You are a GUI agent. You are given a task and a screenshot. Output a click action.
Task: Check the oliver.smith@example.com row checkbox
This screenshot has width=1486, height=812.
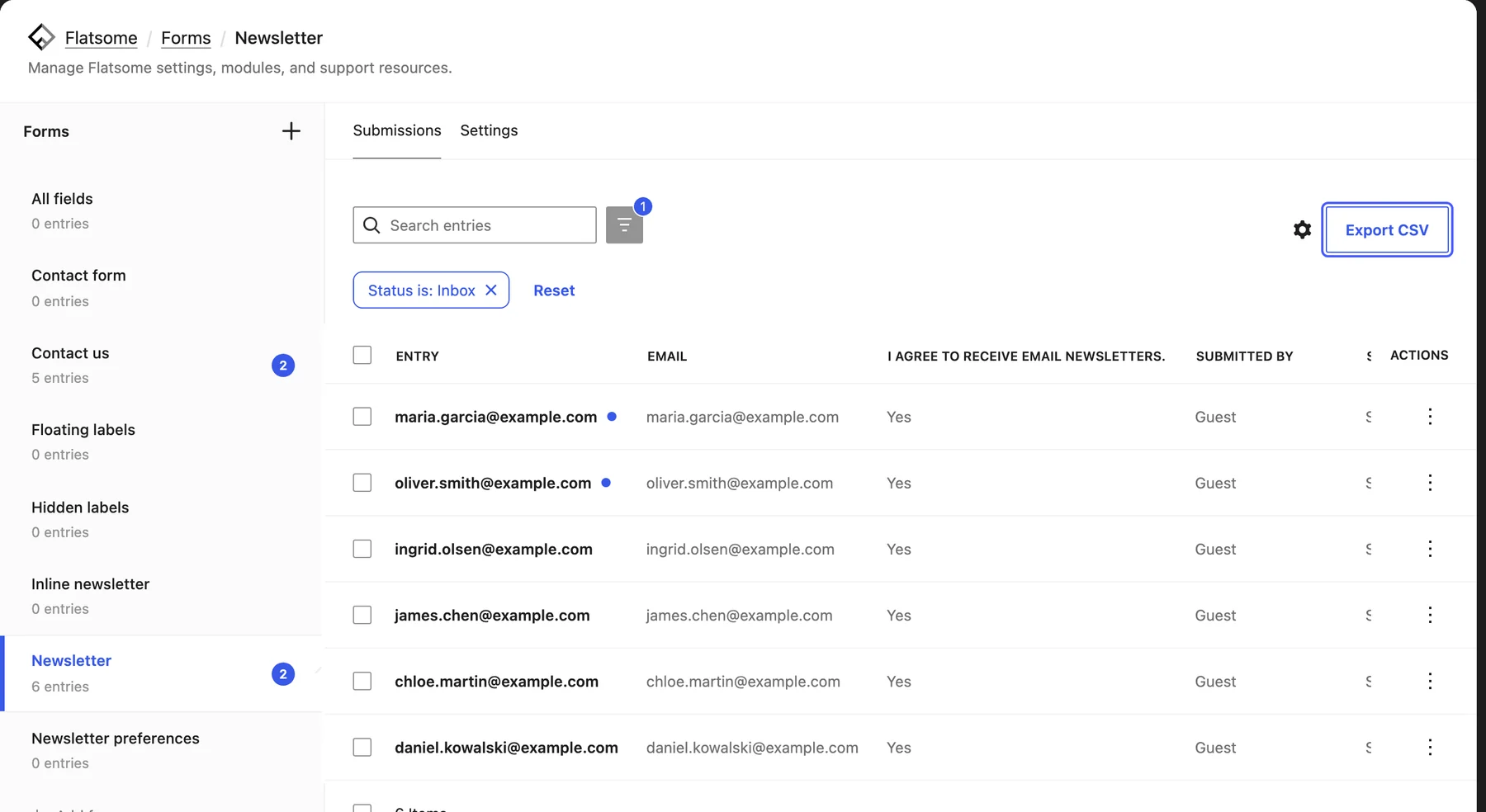tap(362, 483)
